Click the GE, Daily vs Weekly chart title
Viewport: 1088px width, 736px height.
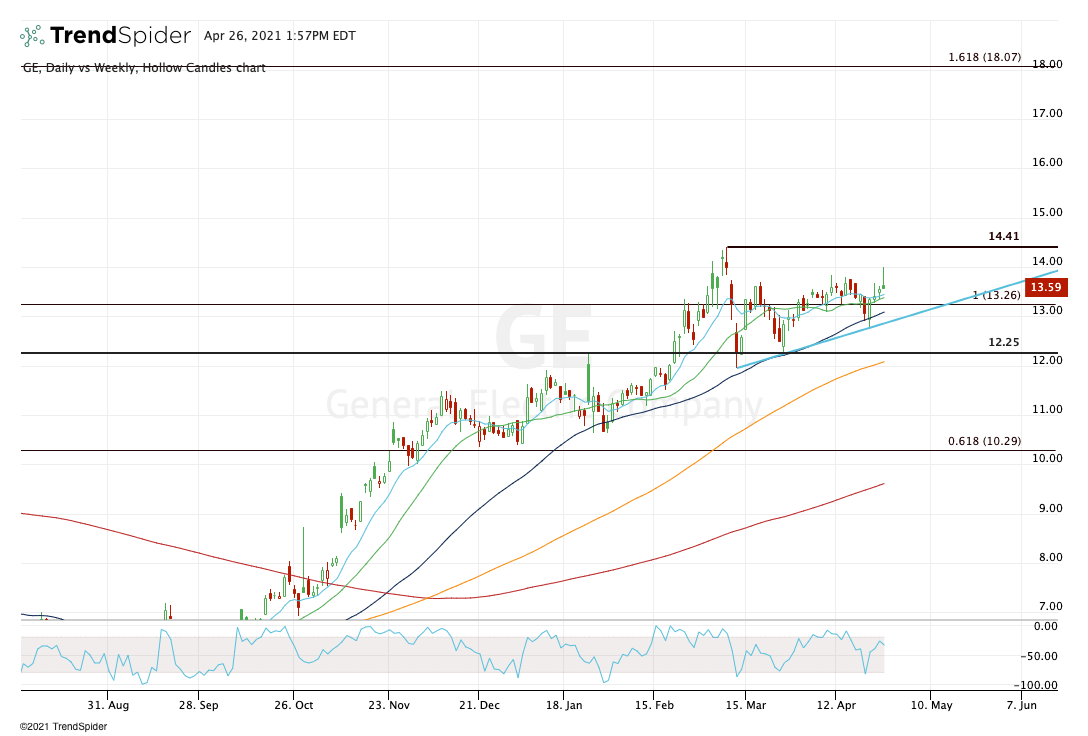pos(144,68)
